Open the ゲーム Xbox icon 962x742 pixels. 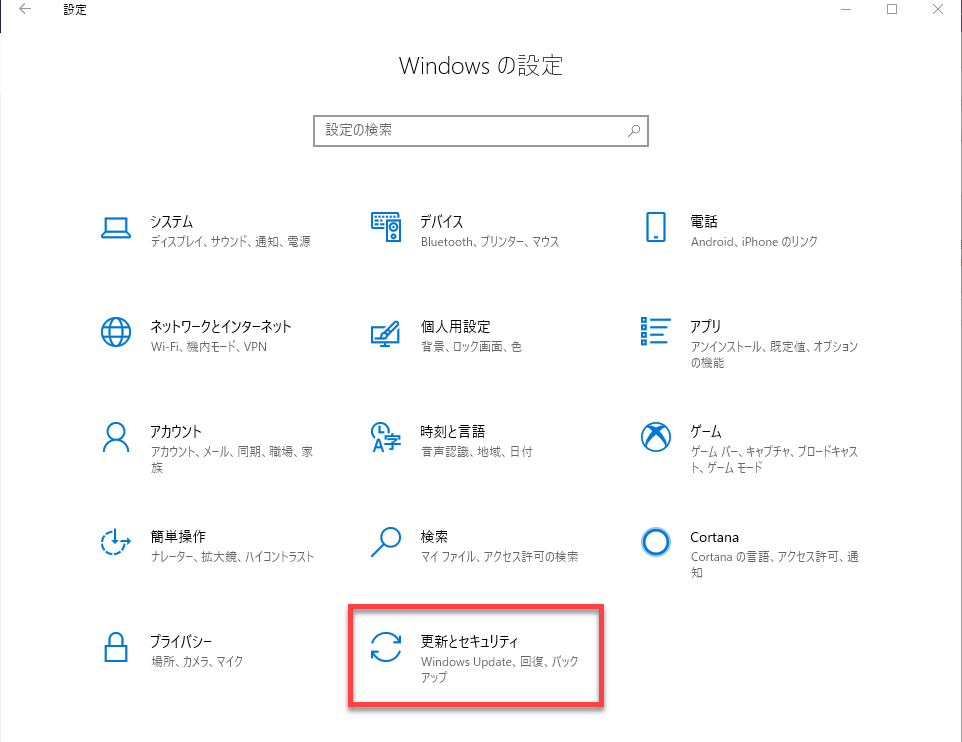click(656, 437)
